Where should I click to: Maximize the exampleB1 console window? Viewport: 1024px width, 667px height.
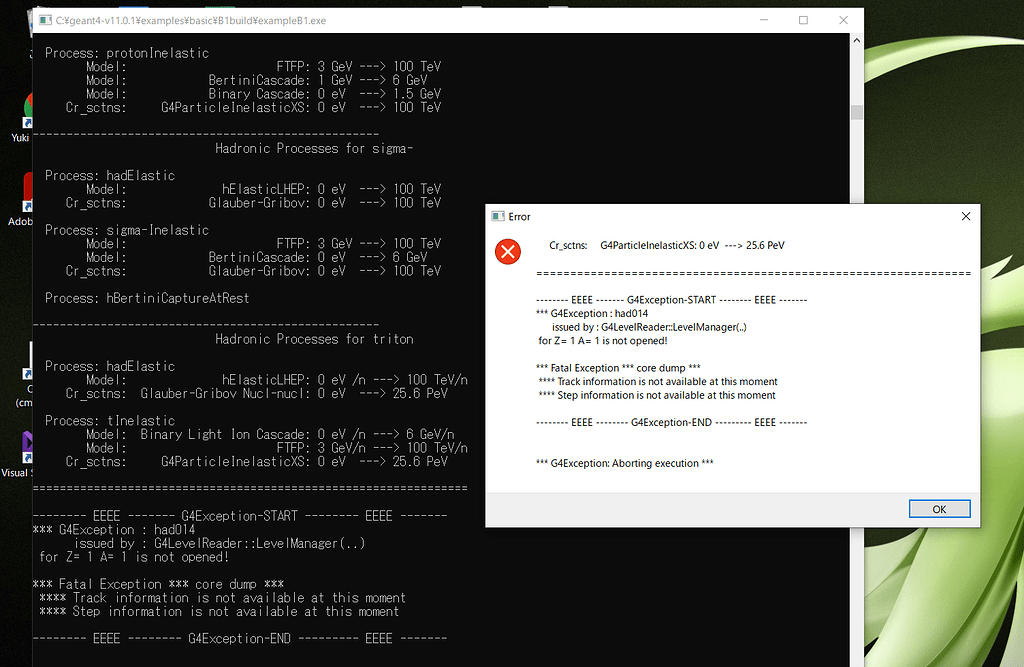803,20
